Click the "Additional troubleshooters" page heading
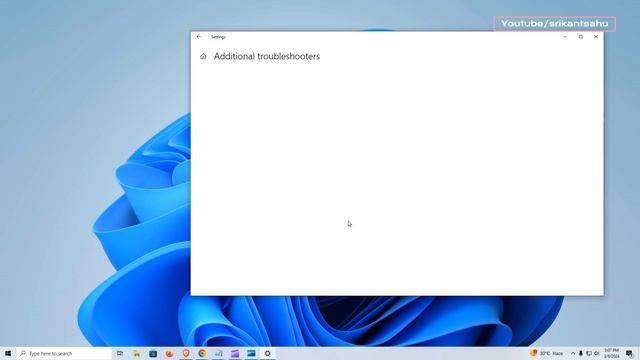This screenshot has width=640, height=360. [267, 56]
